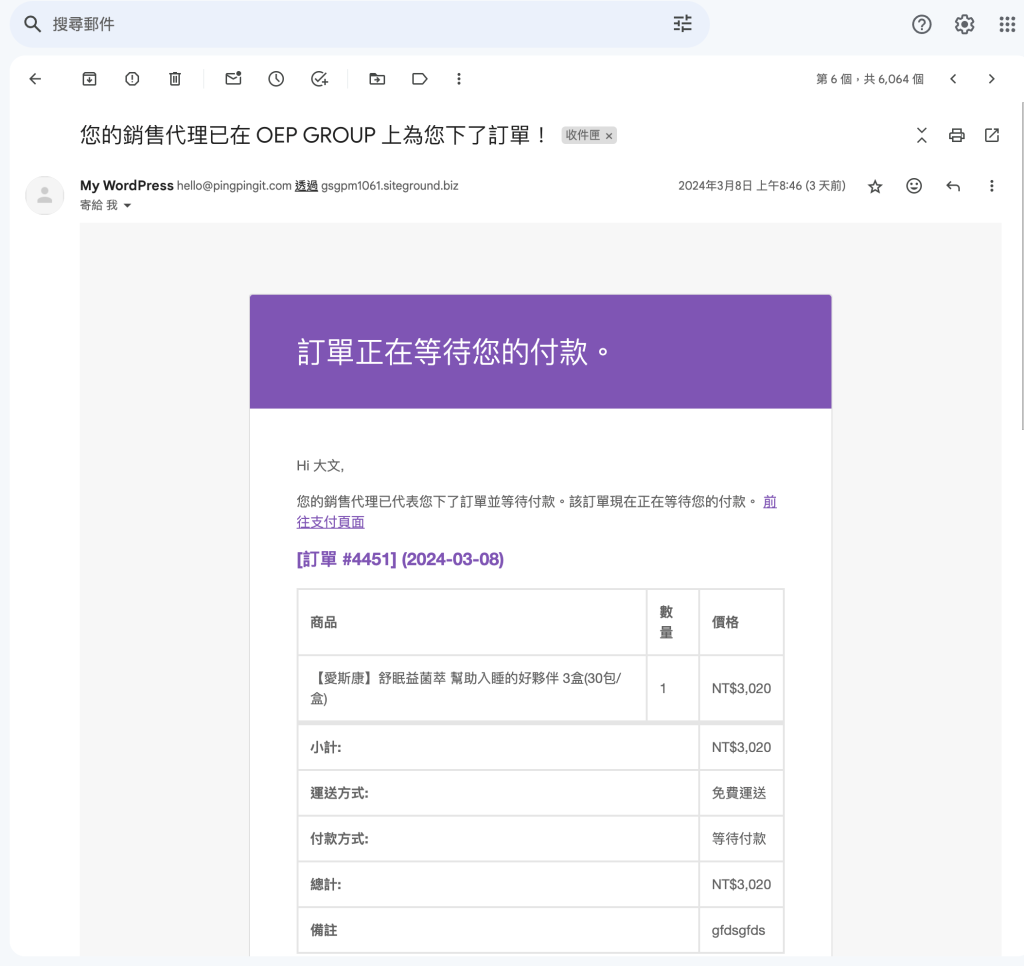Open email in a new window

[992, 135]
